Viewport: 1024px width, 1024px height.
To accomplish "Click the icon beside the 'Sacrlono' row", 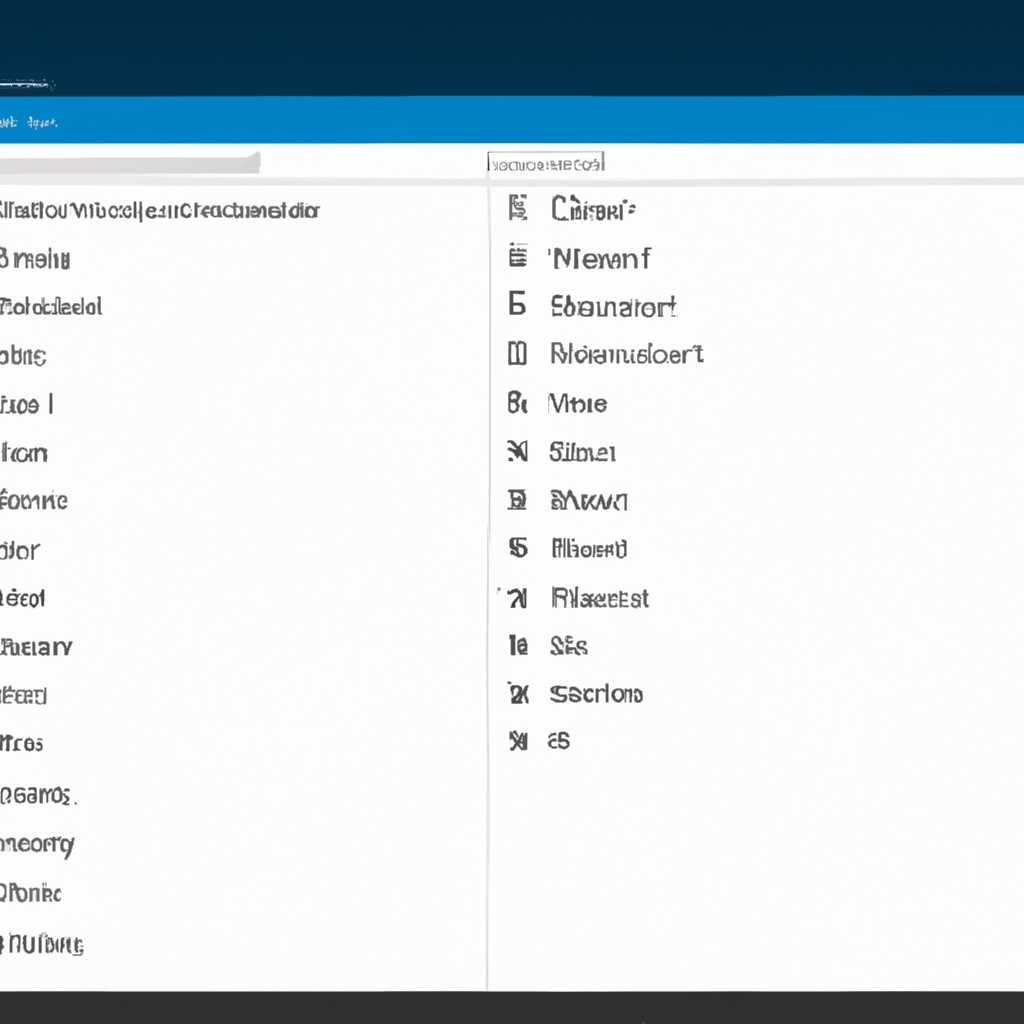I will click(x=519, y=694).
